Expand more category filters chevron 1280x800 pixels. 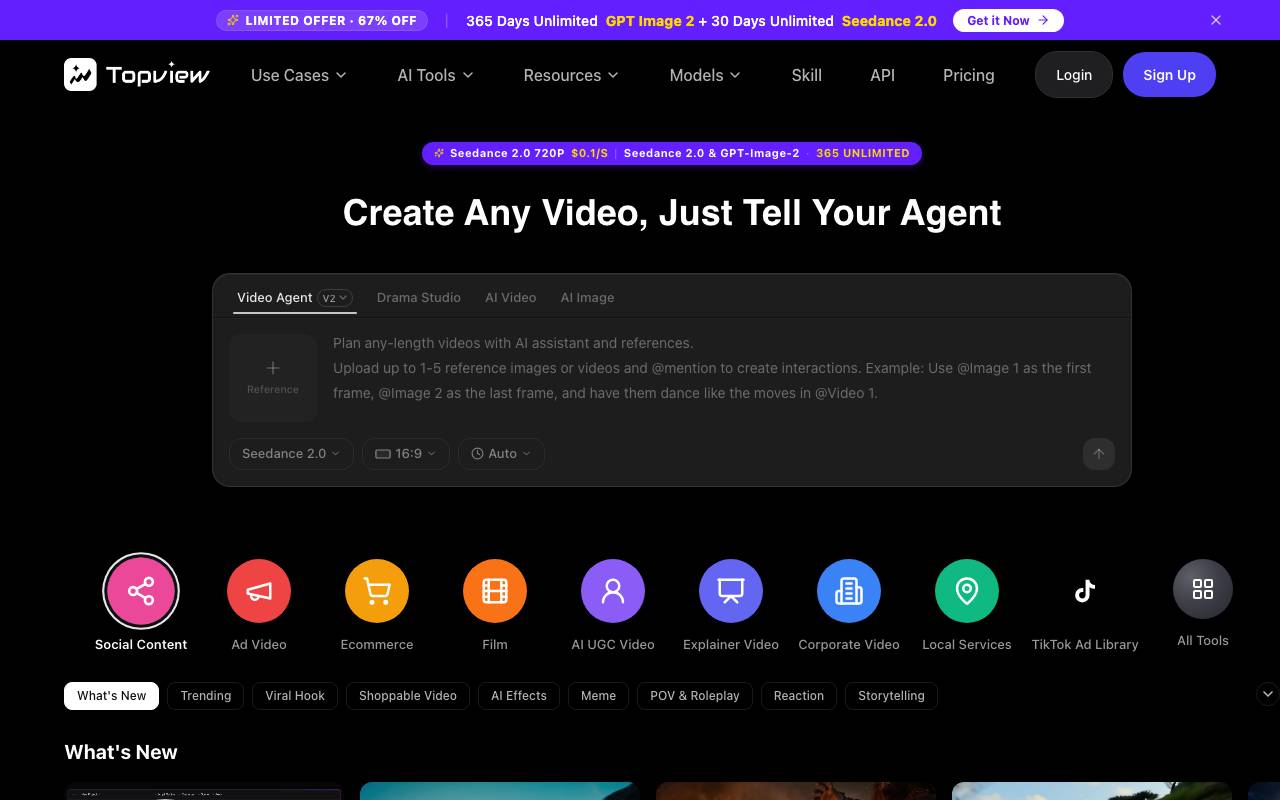point(1267,694)
